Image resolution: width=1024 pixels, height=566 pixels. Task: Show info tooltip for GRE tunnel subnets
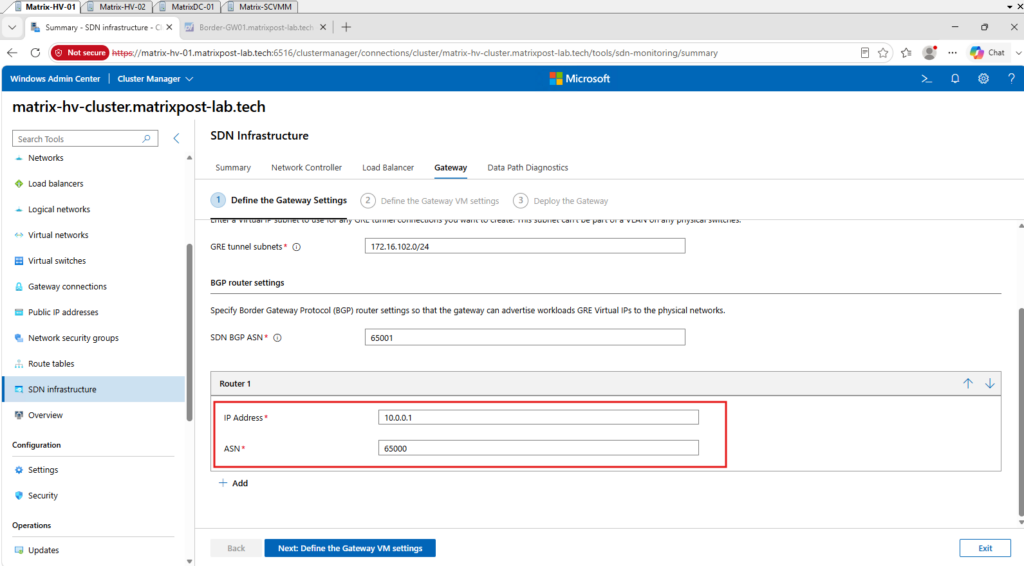click(x=296, y=247)
